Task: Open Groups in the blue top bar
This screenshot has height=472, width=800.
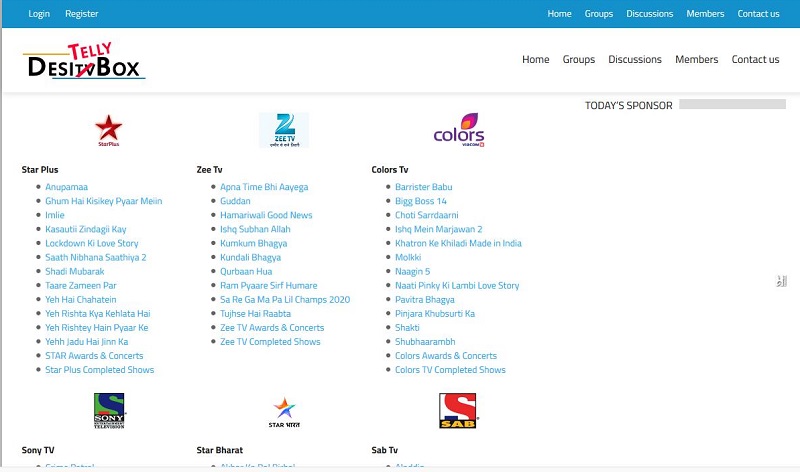Action: pyautogui.click(x=598, y=14)
